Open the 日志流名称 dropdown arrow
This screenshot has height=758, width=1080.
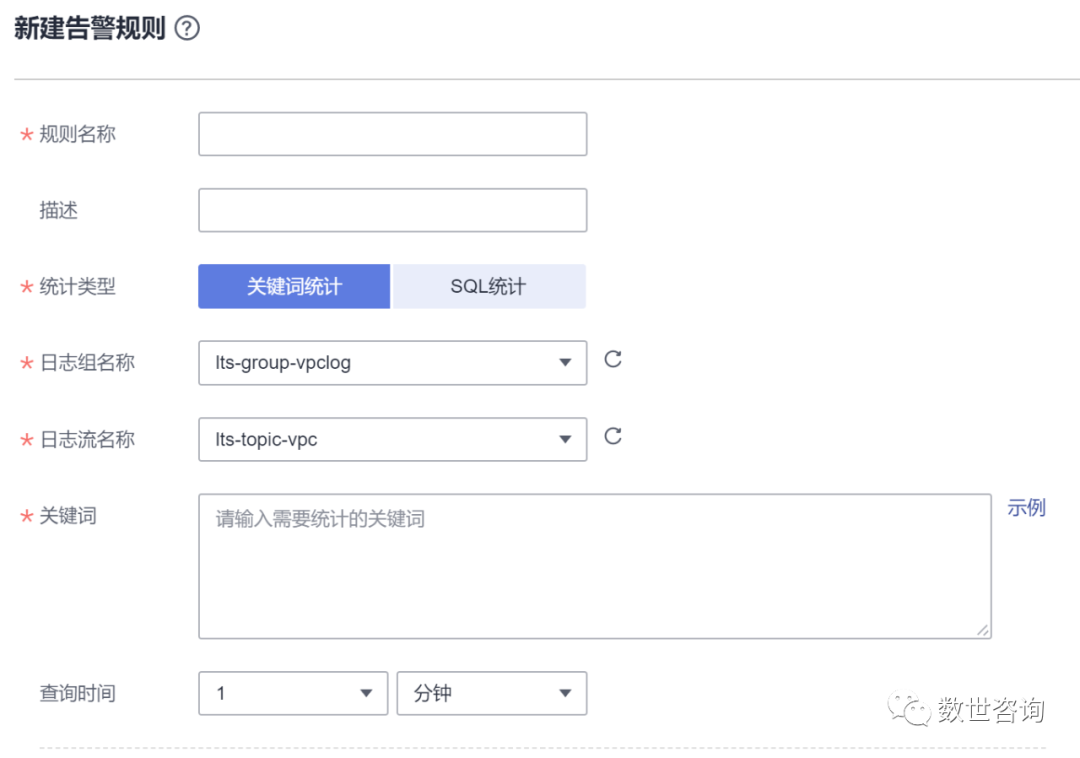click(566, 439)
